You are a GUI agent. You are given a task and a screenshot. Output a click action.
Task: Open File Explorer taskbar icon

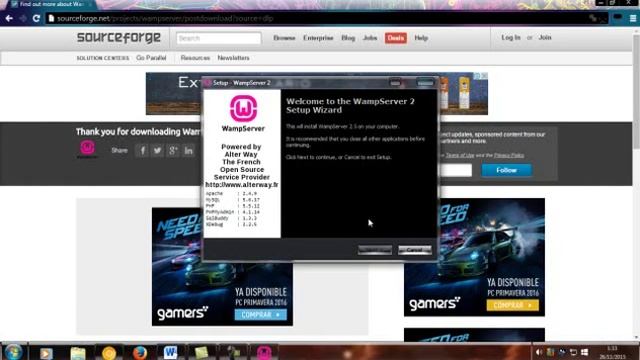click(x=77, y=353)
